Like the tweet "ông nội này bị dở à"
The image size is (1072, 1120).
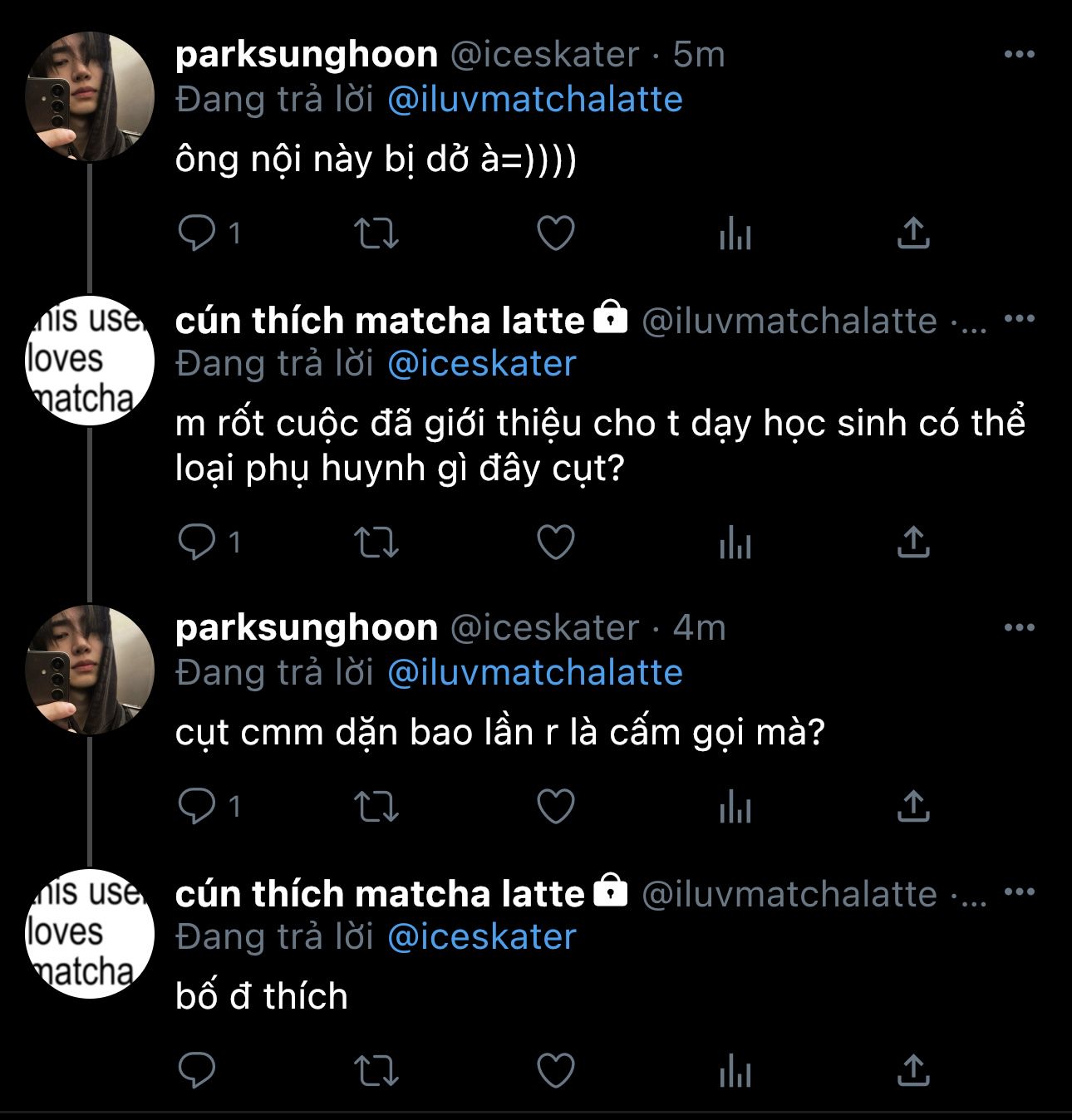click(556, 233)
